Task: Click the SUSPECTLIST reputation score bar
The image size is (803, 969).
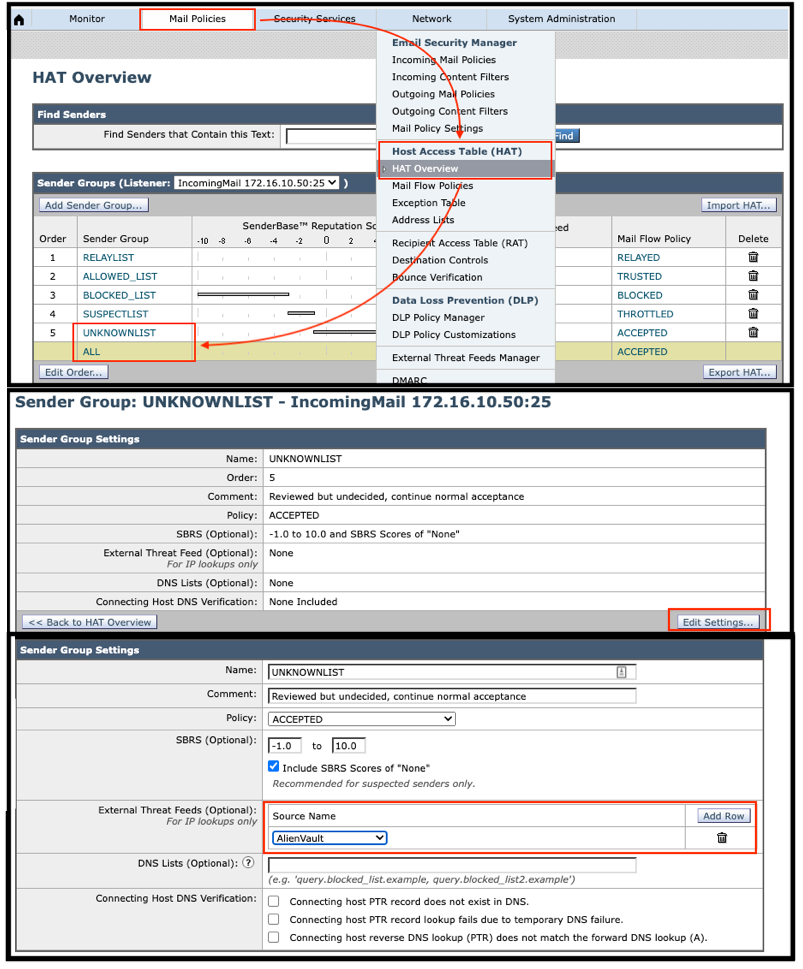Action: [x=301, y=313]
